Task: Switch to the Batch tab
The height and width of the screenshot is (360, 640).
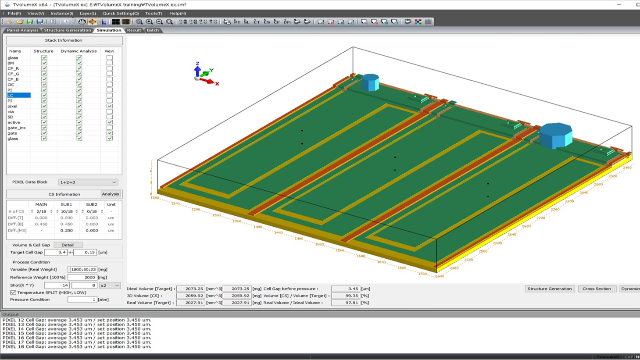Action: [x=153, y=30]
